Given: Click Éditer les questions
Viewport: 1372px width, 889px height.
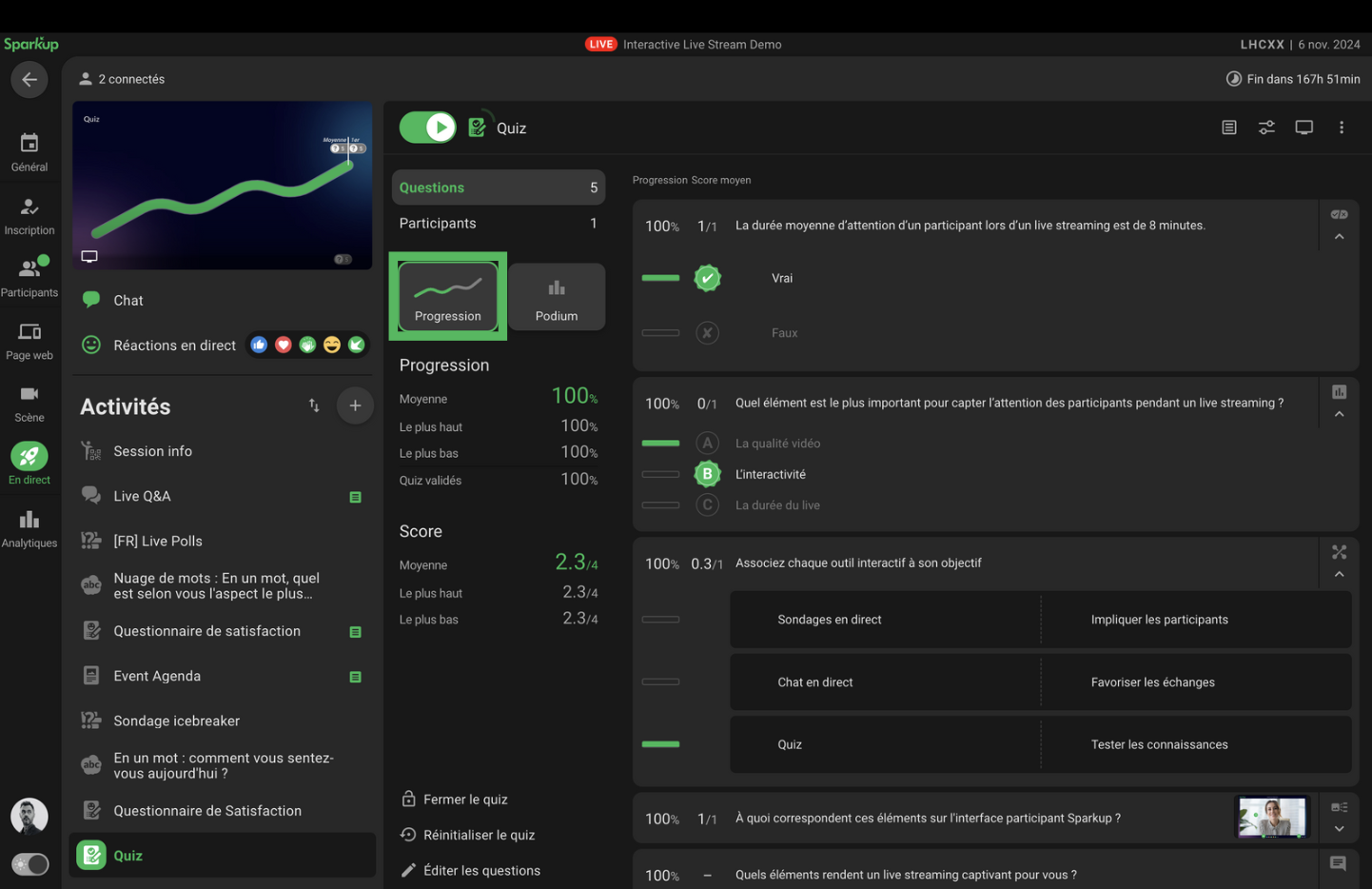Looking at the screenshot, I should tap(481, 870).
